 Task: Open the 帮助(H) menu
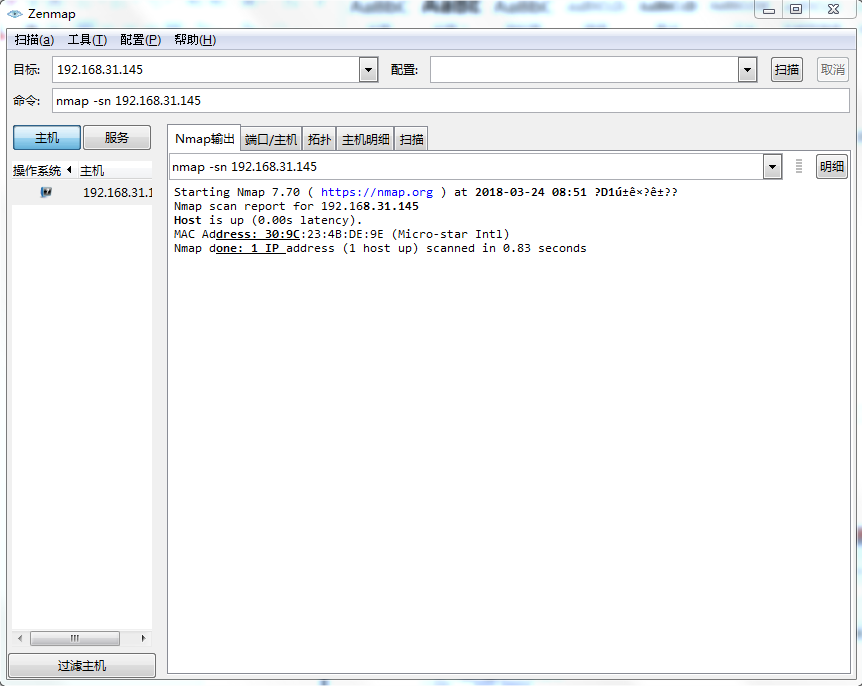(195, 40)
